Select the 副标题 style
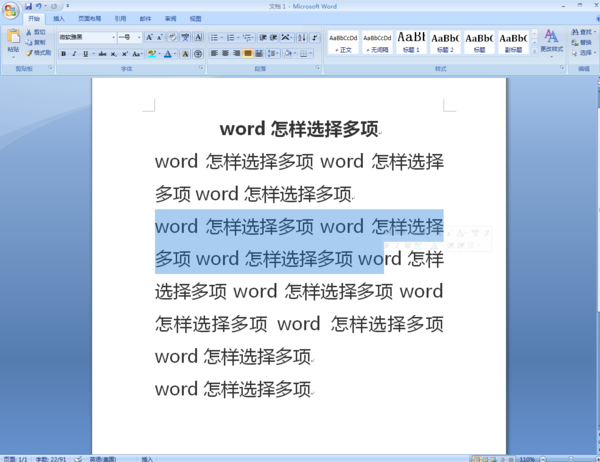 (x=513, y=42)
